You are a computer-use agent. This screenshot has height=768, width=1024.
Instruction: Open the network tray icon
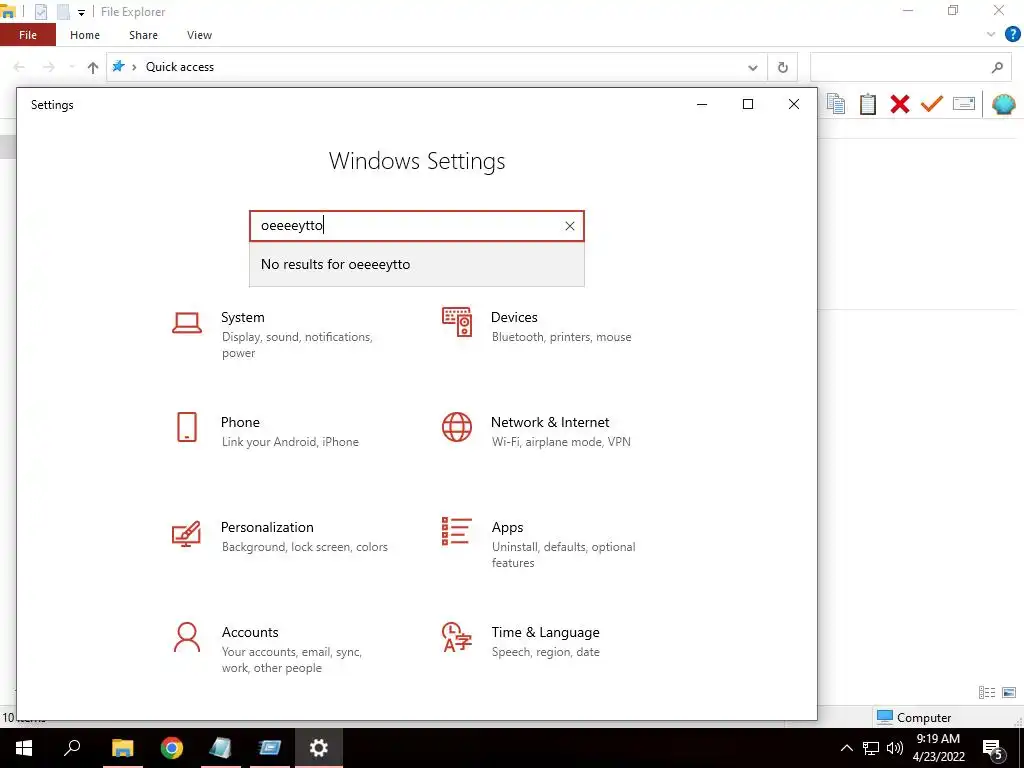point(871,748)
